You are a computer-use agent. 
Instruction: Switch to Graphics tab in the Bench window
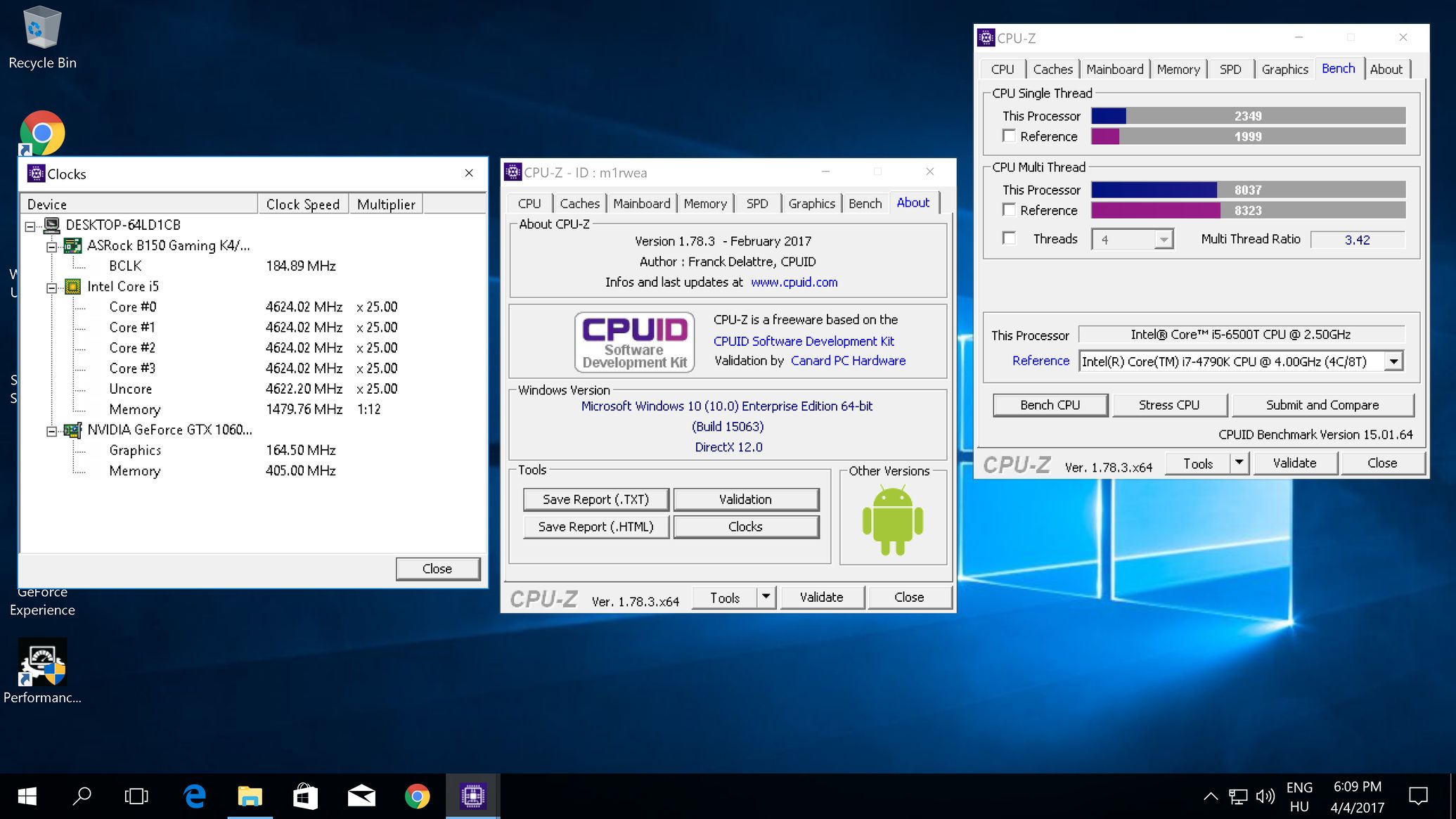tap(1284, 69)
